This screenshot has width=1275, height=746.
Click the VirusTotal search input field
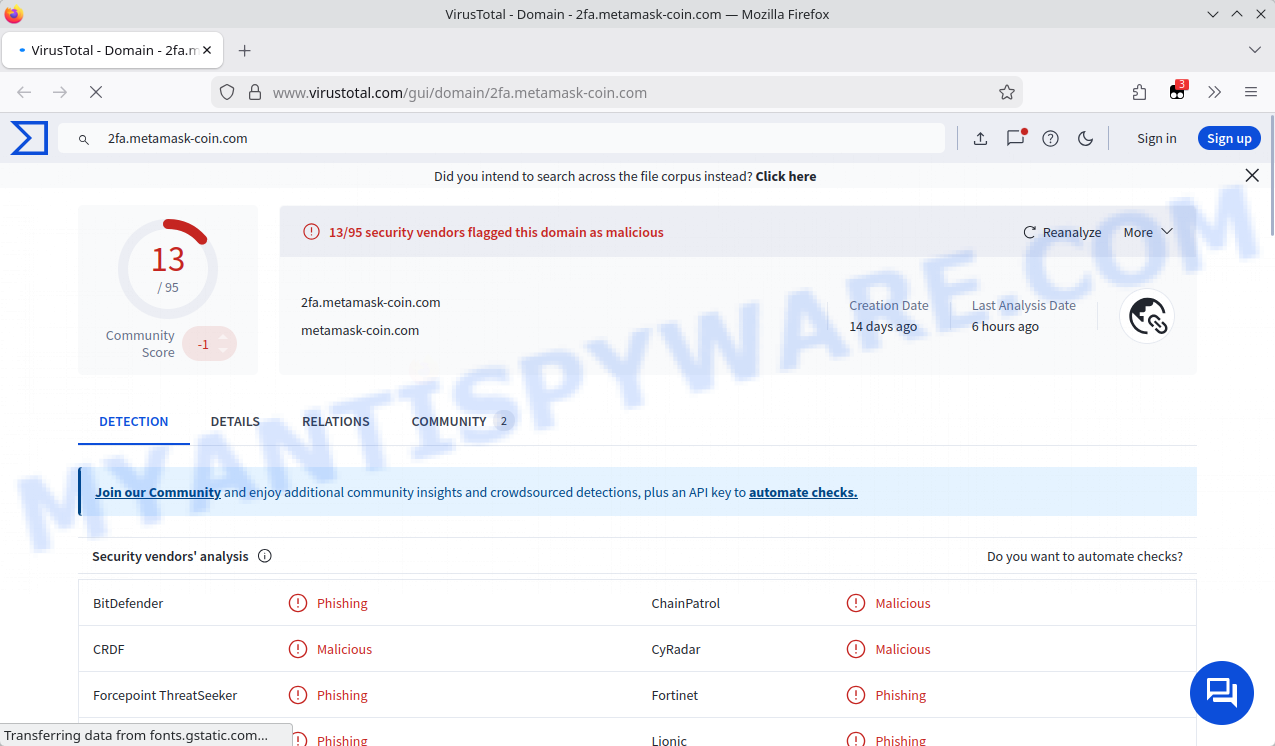point(500,139)
